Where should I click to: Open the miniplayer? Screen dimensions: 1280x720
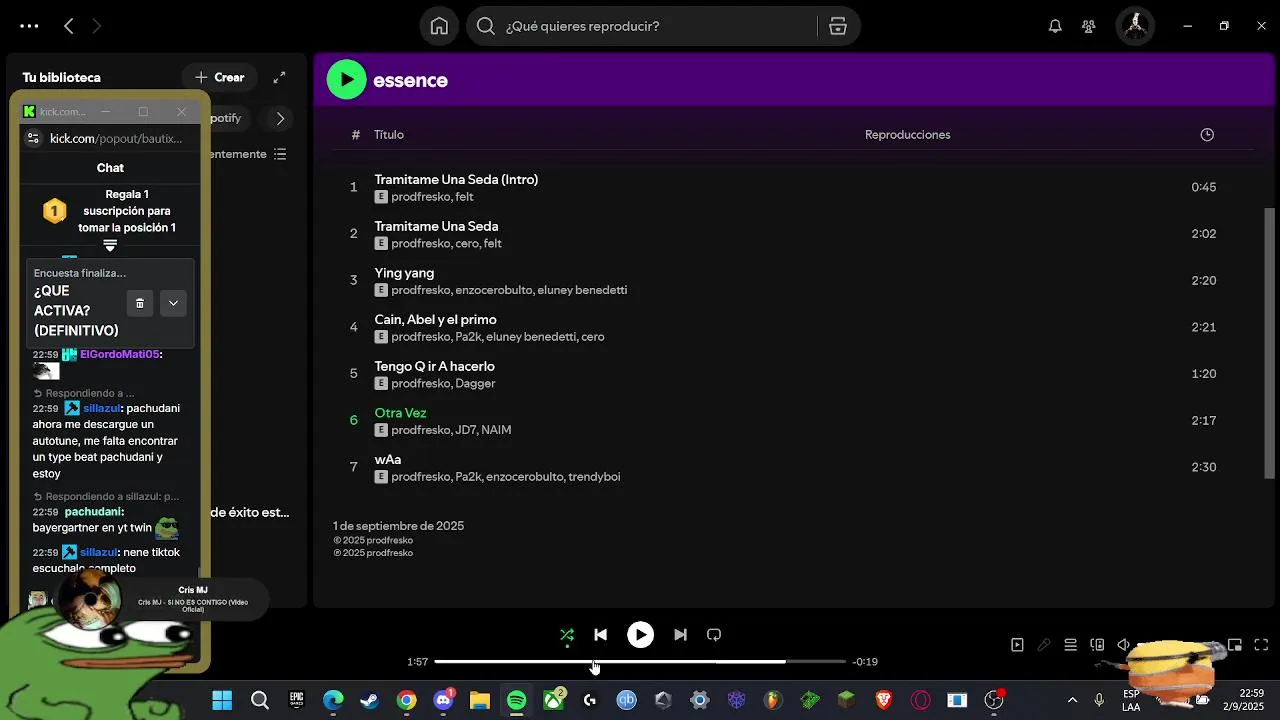1235,645
